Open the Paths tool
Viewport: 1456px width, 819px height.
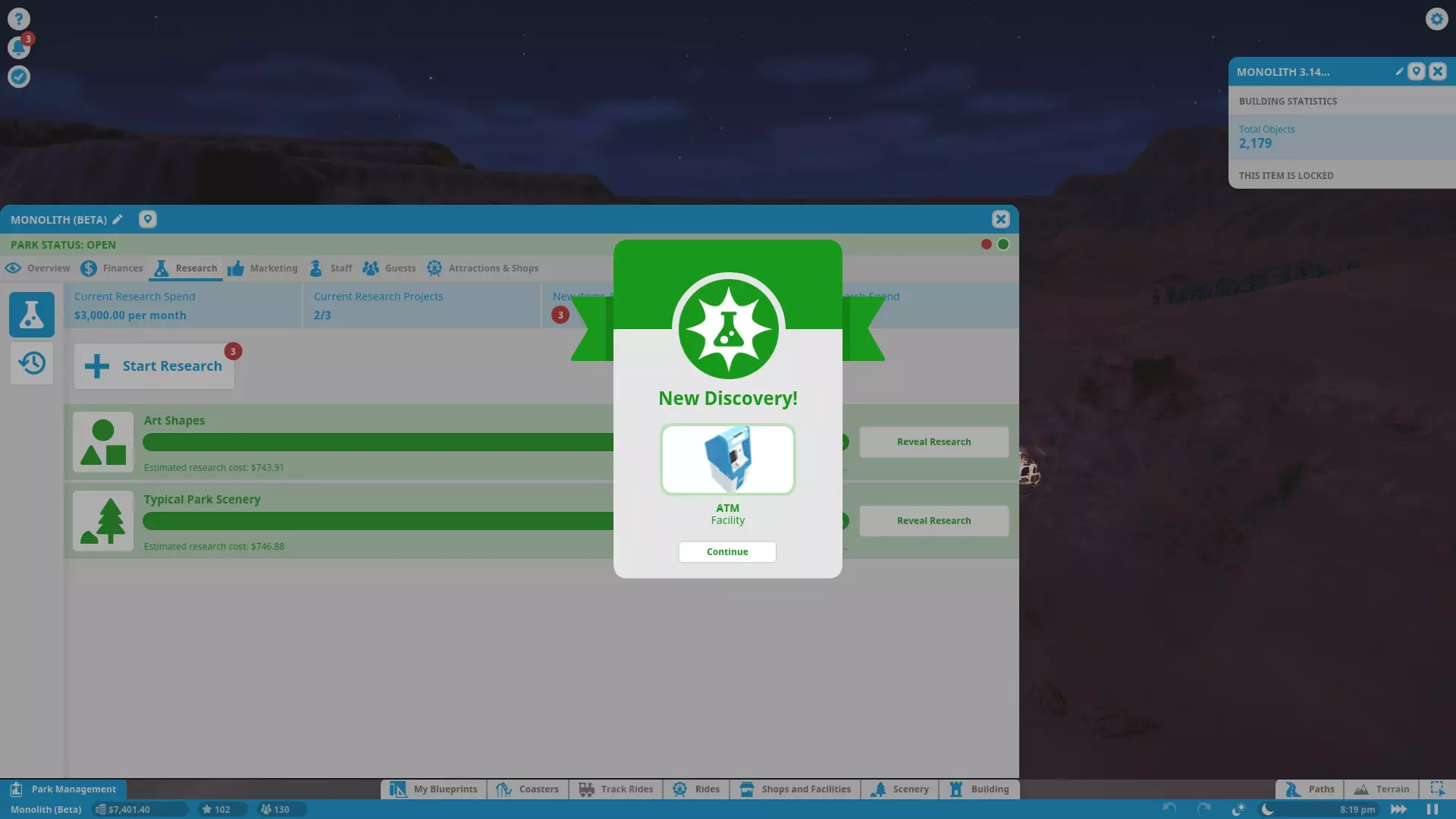point(1310,789)
